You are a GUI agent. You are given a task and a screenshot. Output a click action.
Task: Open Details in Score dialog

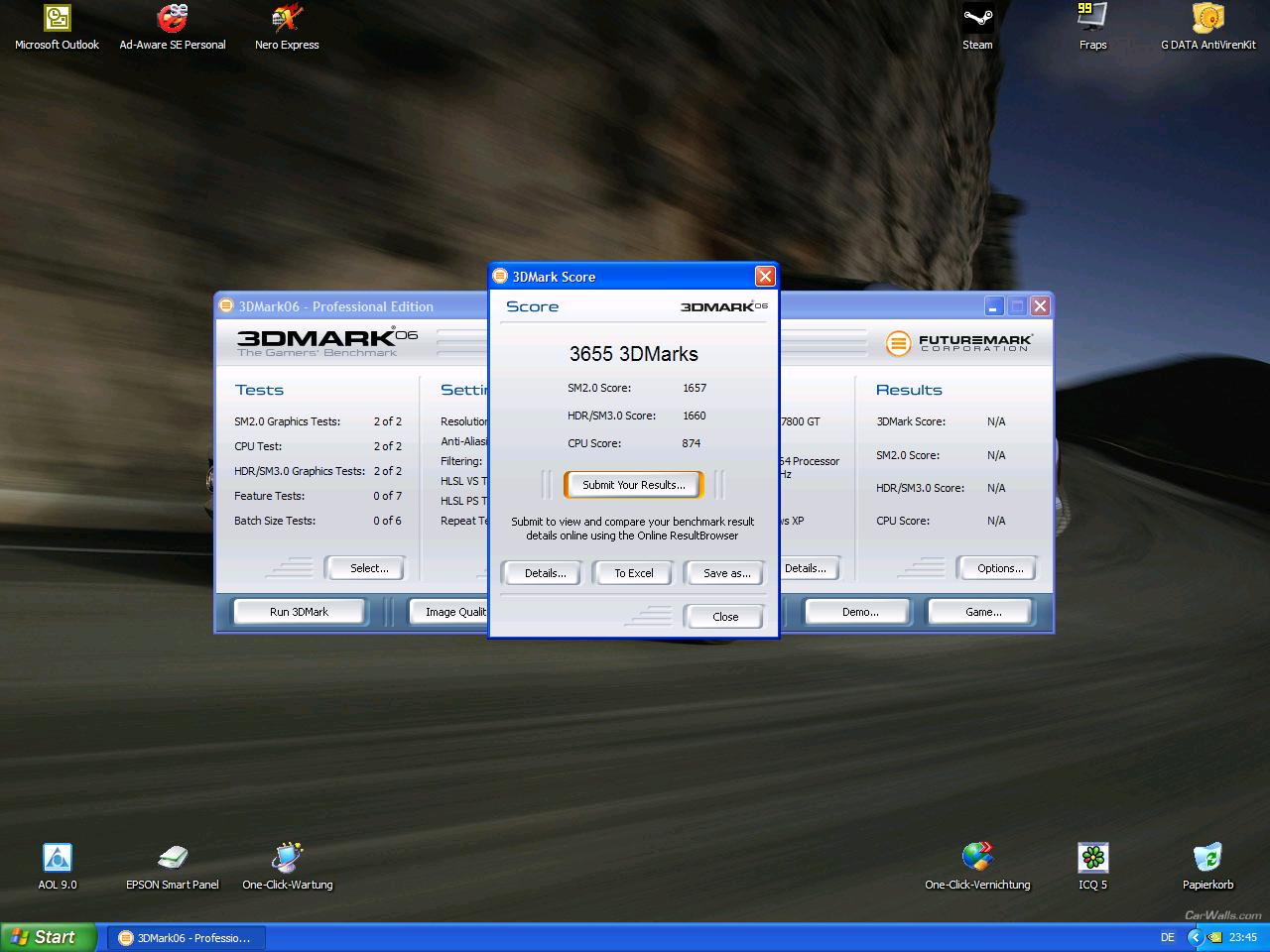pyautogui.click(x=545, y=573)
